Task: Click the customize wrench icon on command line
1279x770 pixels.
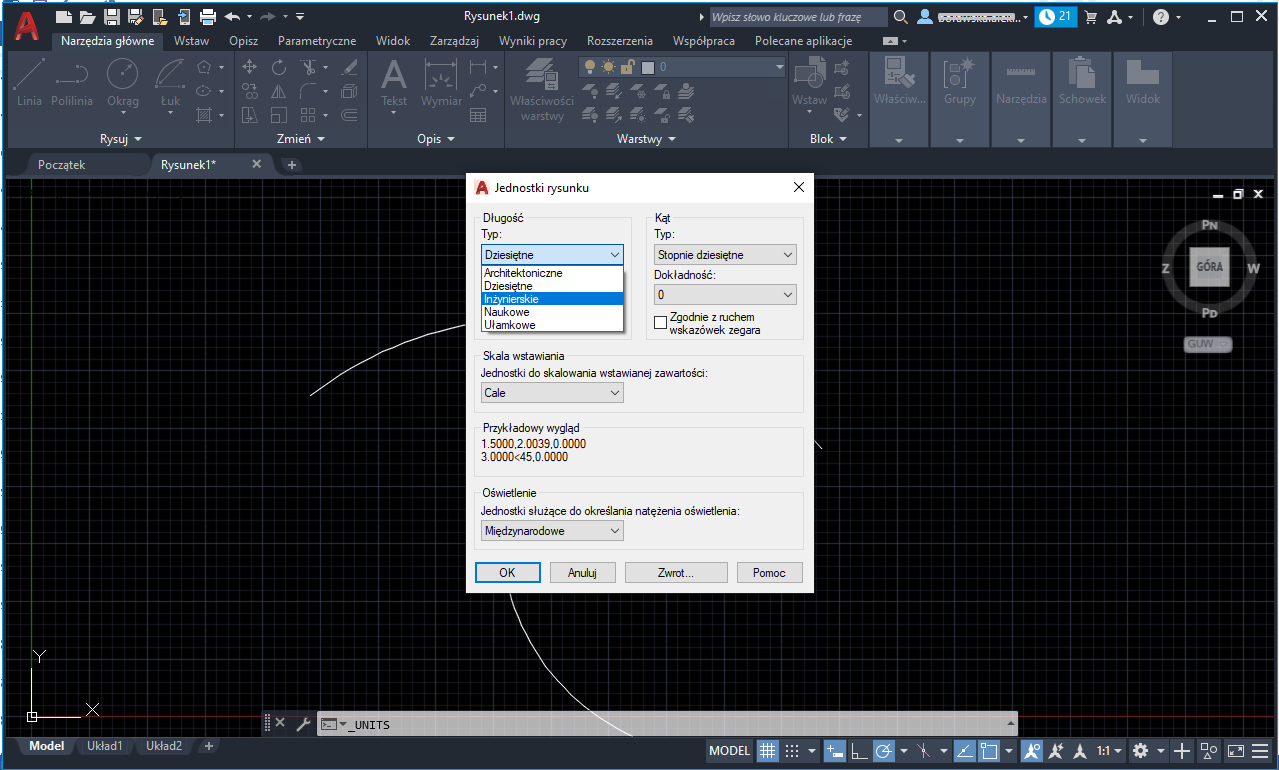Action: tap(304, 723)
